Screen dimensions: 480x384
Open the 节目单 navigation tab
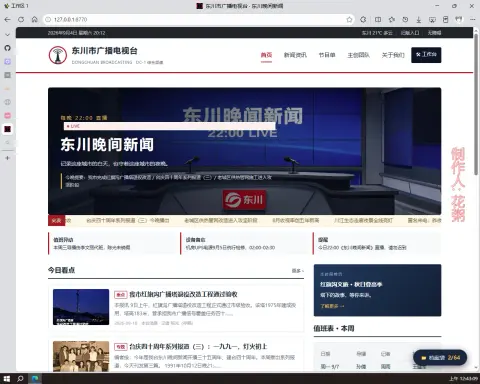(327, 55)
